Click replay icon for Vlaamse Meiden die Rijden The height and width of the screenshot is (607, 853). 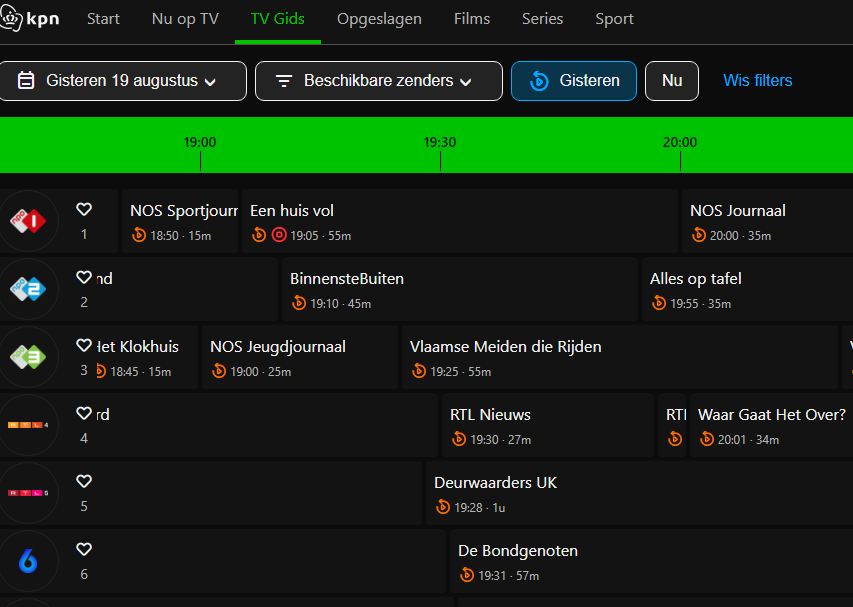(x=419, y=371)
